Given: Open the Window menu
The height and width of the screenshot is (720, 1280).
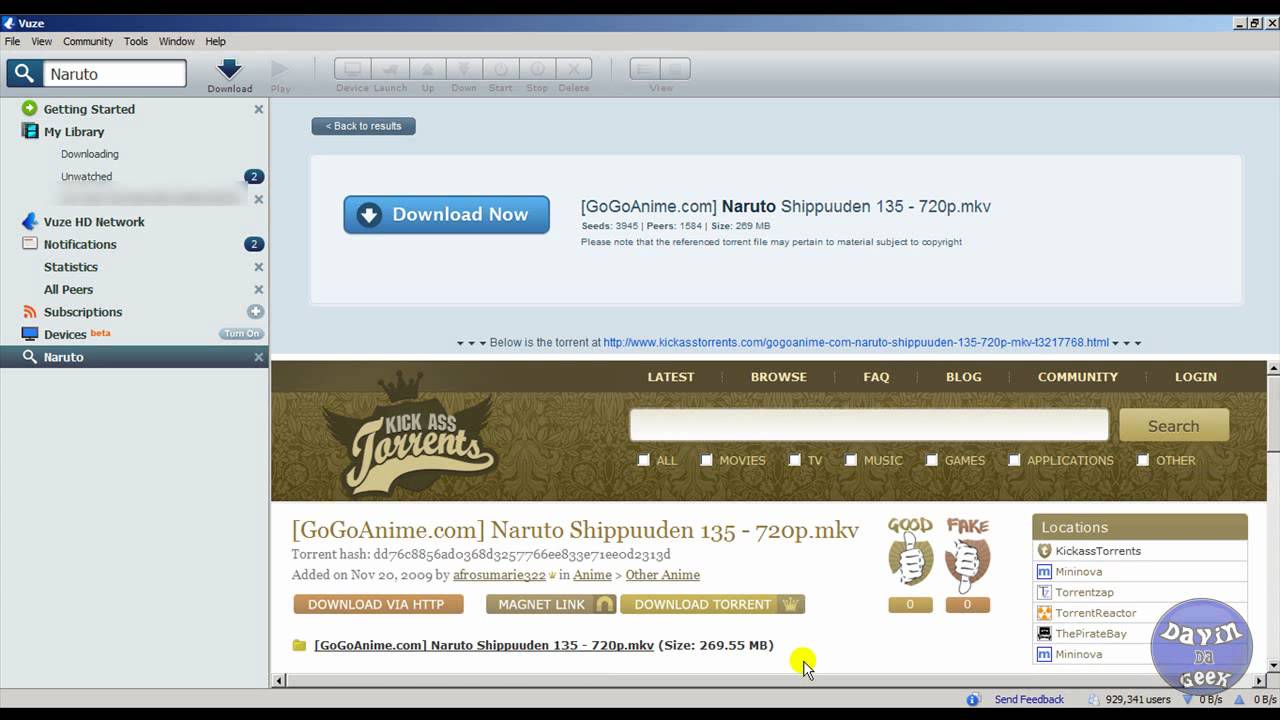Looking at the screenshot, I should click(177, 42).
